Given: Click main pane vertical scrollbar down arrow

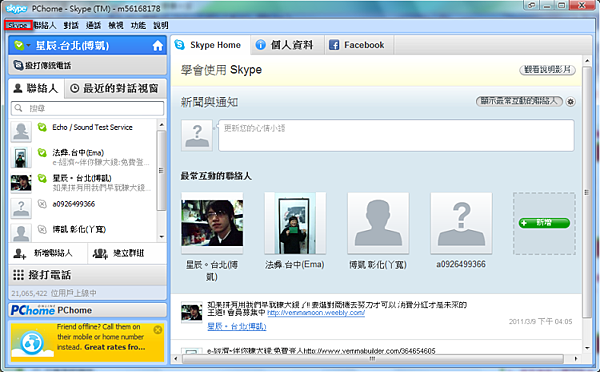Looking at the screenshot, I should [587, 348].
